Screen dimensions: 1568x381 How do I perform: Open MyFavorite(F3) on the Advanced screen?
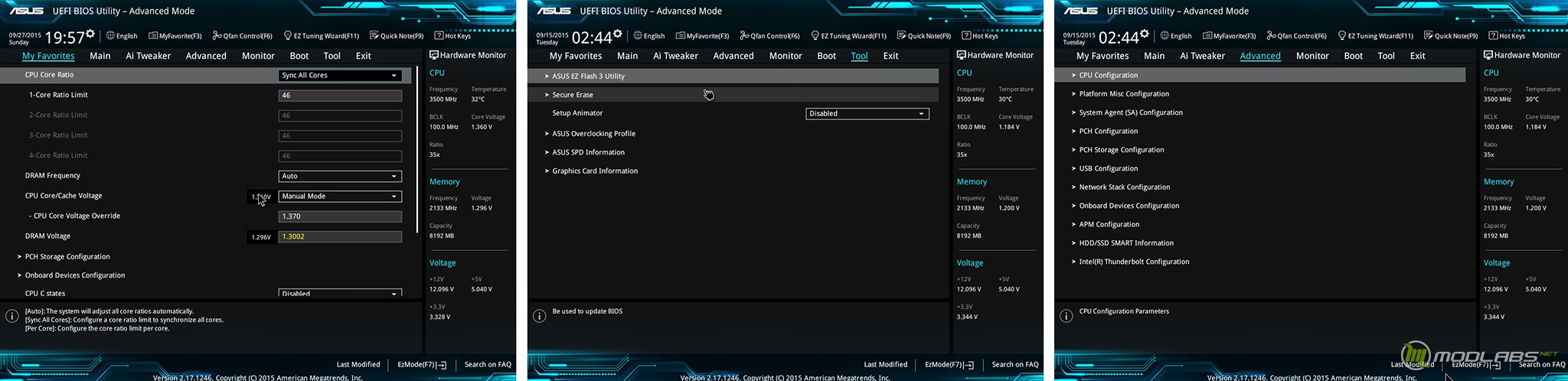1230,36
